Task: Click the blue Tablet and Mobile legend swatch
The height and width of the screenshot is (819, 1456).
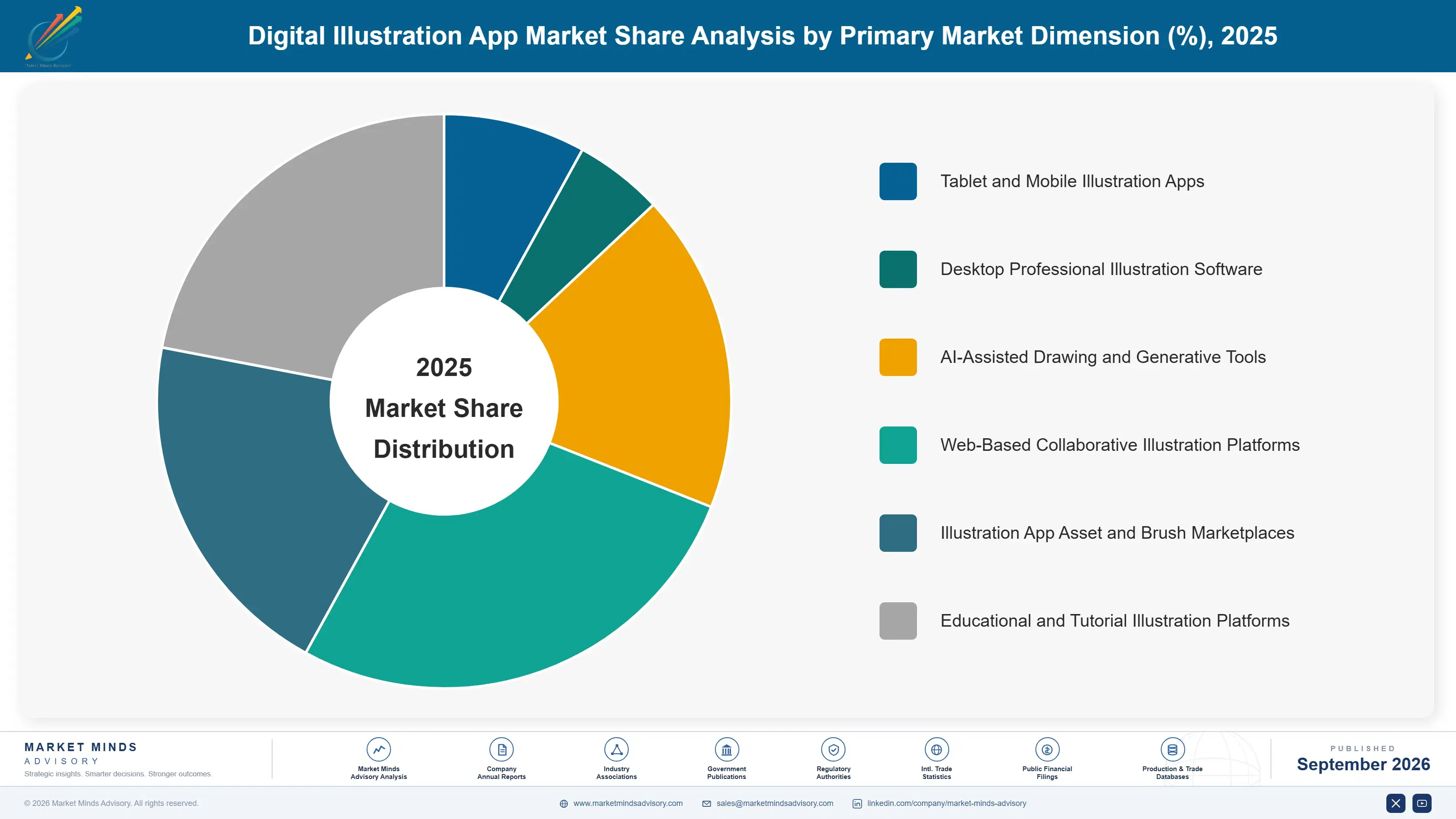Action: 897,181
